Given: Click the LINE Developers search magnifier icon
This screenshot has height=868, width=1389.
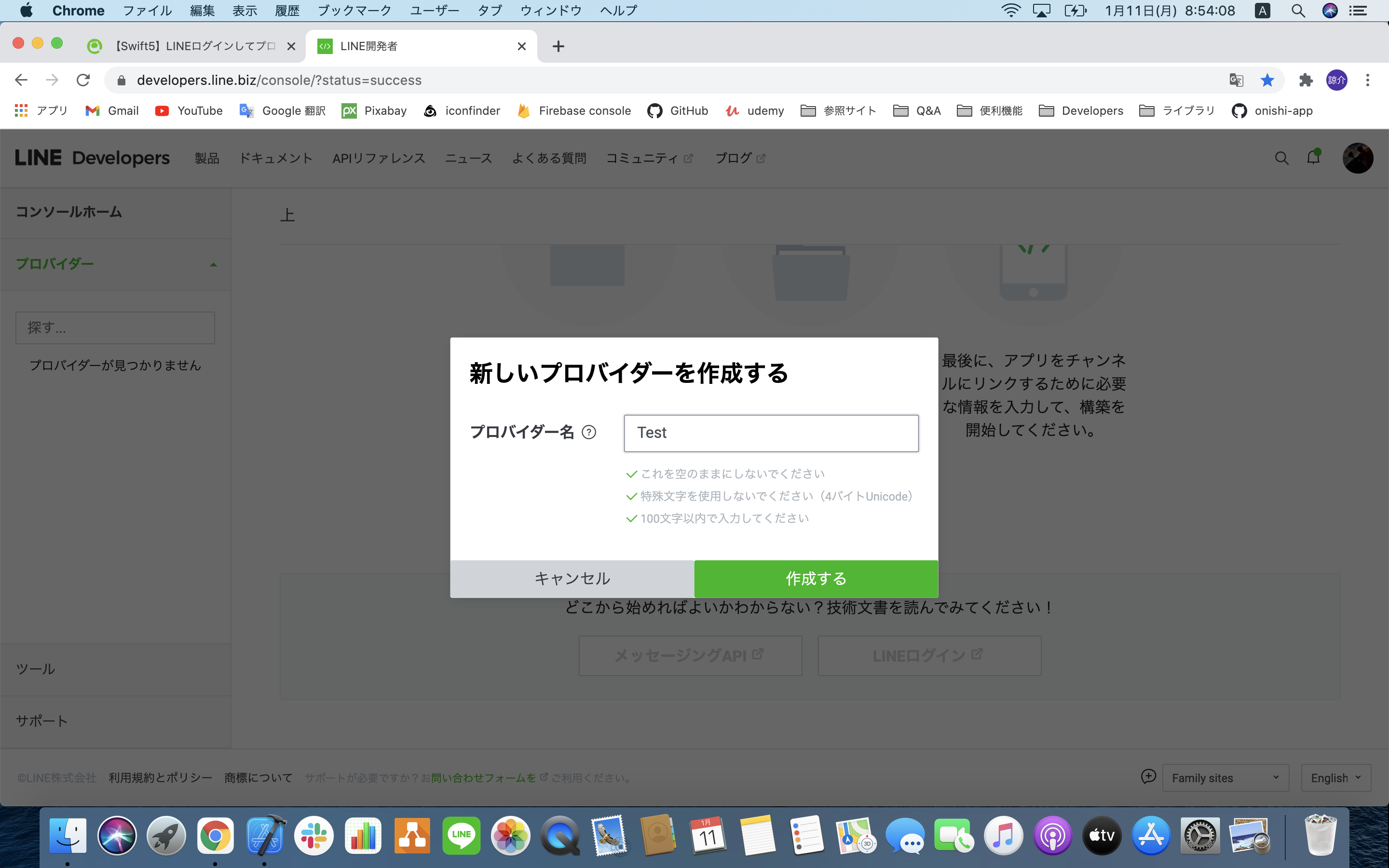Looking at the screenshot, I should pyautogui.click(x=1281, y=159).
